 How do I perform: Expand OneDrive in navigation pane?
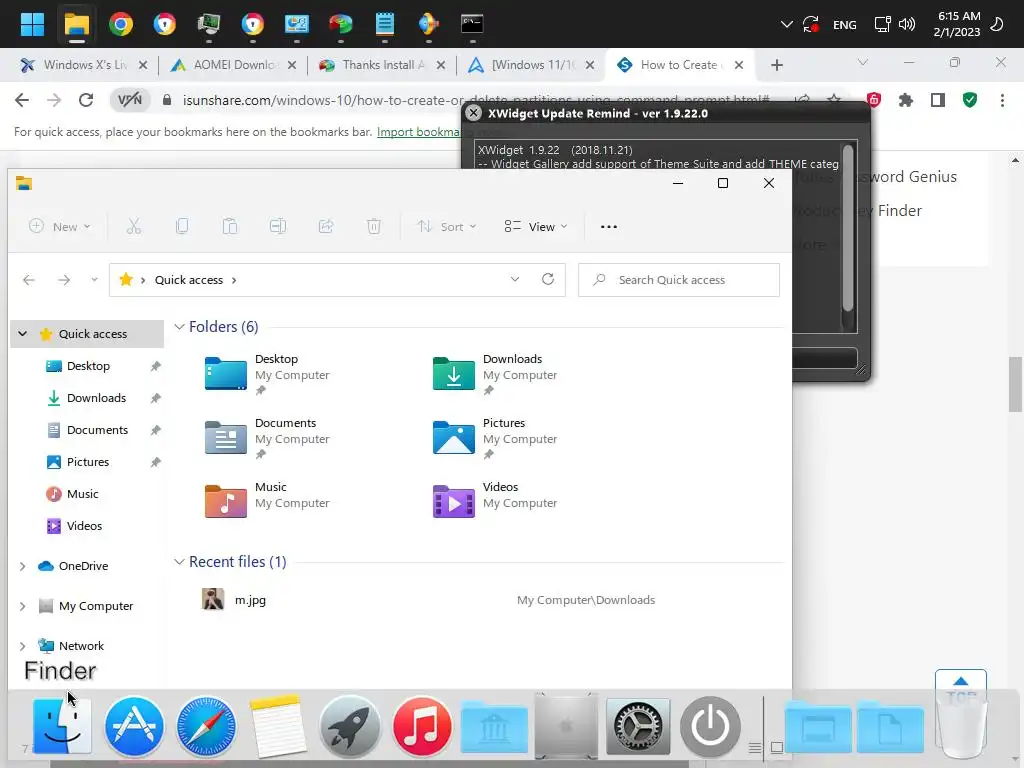tap(23, 566)
